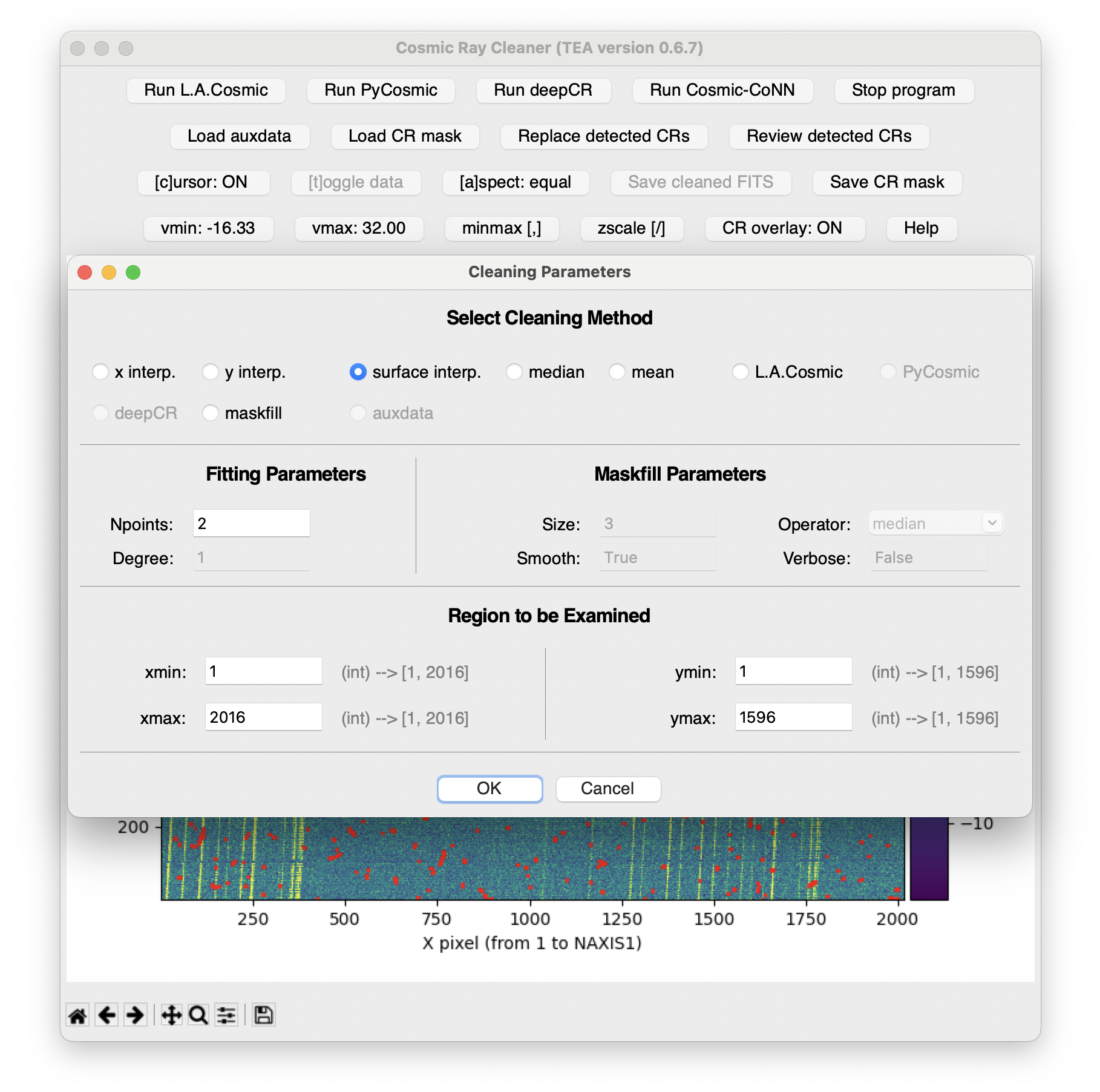Close the Cleaning Parameters dialog via red button
Image resolution: width=1100 pixels, height=1092 pixels.
(x=85, y=272)
